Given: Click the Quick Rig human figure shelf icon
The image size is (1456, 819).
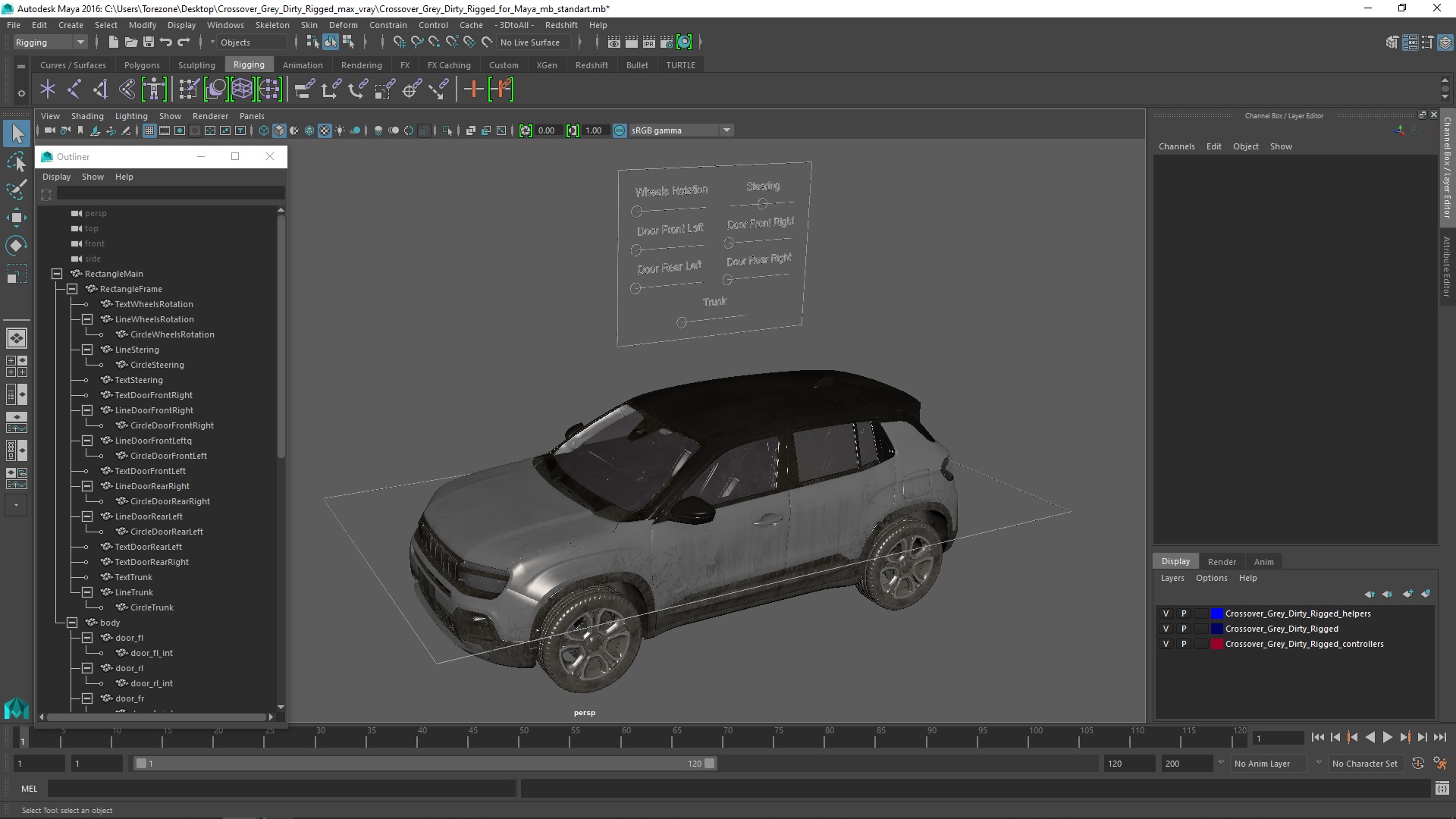Looking at the screenshot, I should (x=154, y=89).
